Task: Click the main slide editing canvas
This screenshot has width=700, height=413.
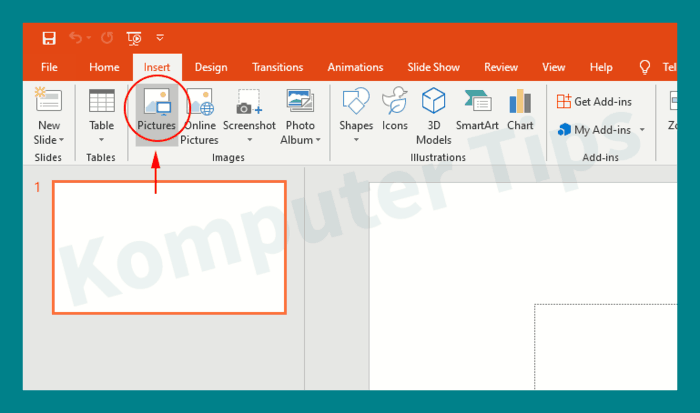Action: (x=523, y=286)
